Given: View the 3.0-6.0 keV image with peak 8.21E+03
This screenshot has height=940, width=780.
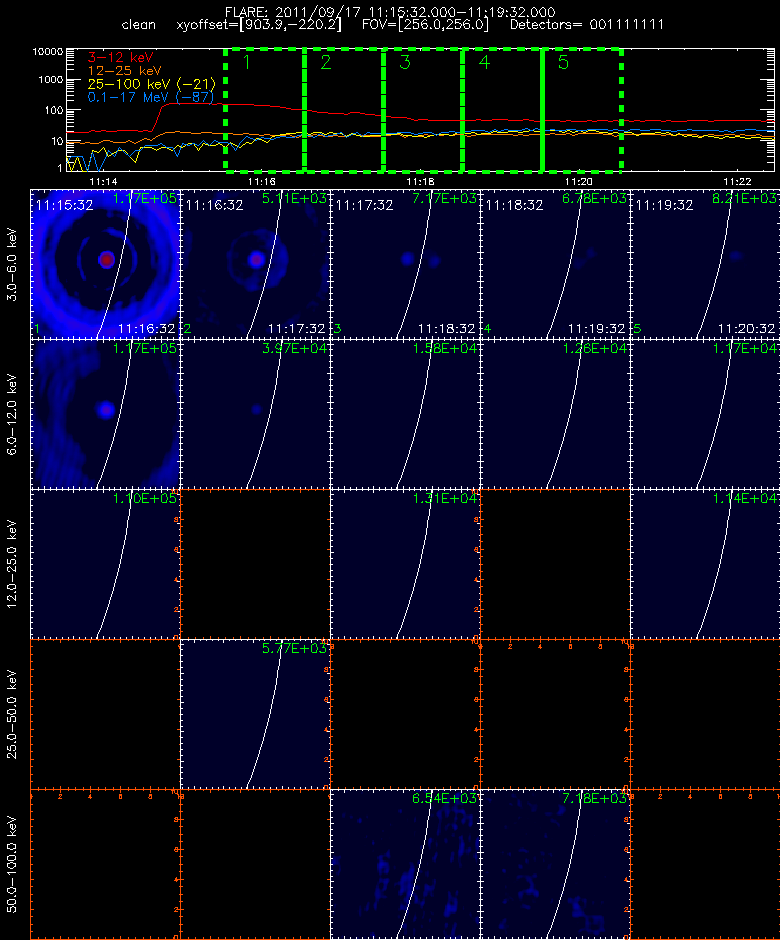Looking at the screenshot, I should tap(705, 264).
